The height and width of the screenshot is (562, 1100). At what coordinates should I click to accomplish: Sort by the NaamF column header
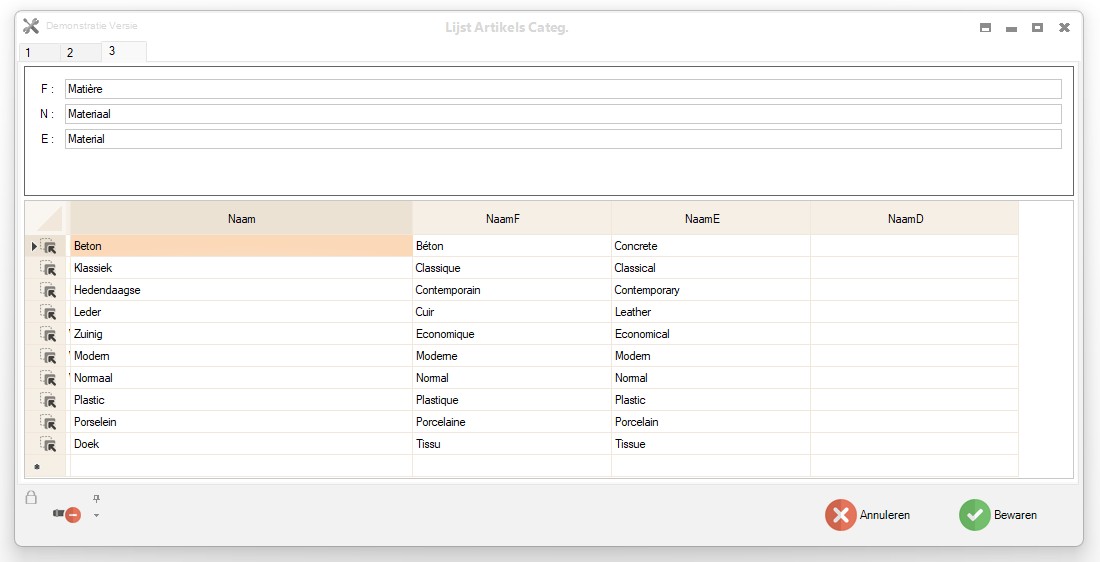point(511,218)
